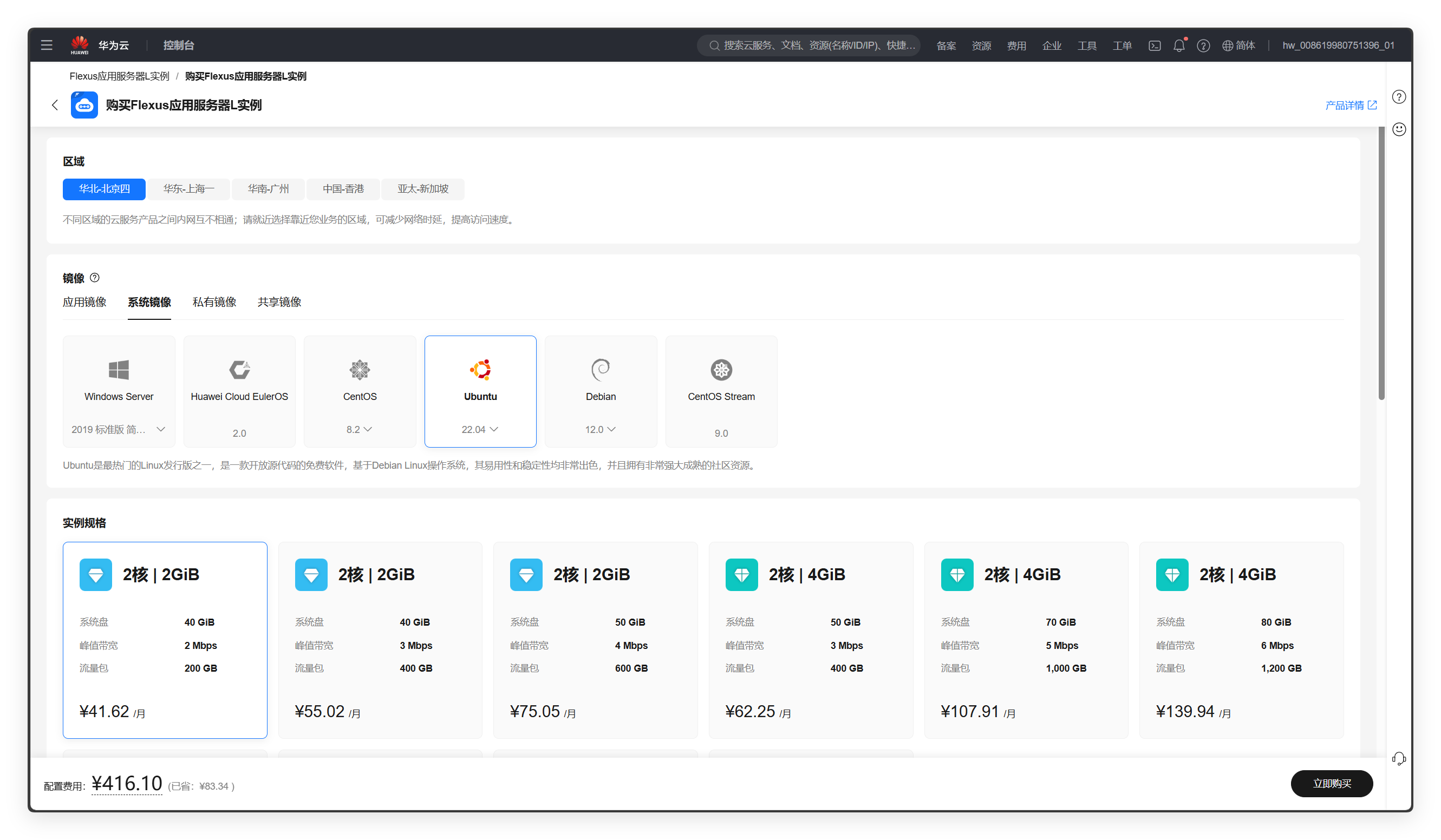1441x840 pixels.
Task: Select the ¥107.91 2核 4GiB spec card
Action: click(1026, 640)
